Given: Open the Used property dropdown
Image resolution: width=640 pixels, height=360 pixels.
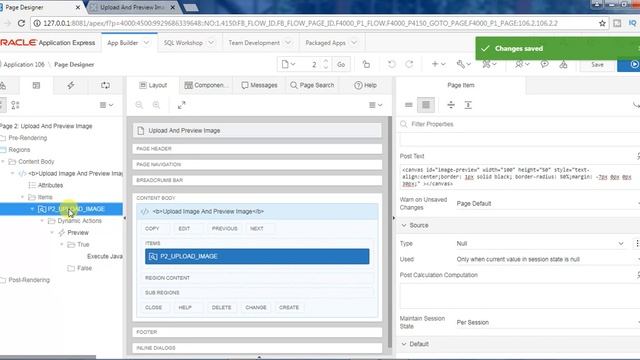Looking at the screenshot, I should coord(547,259).
